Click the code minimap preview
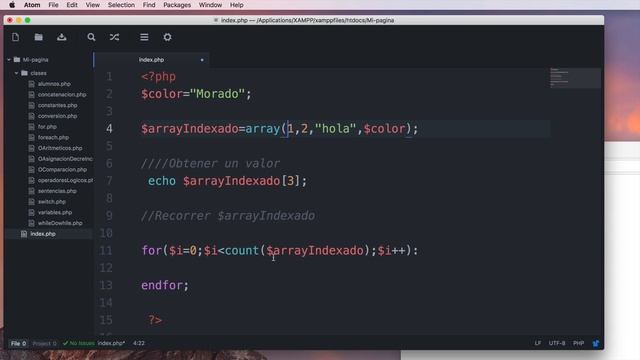The height and width of the screenshot is (360, 640). click(575, 78)
